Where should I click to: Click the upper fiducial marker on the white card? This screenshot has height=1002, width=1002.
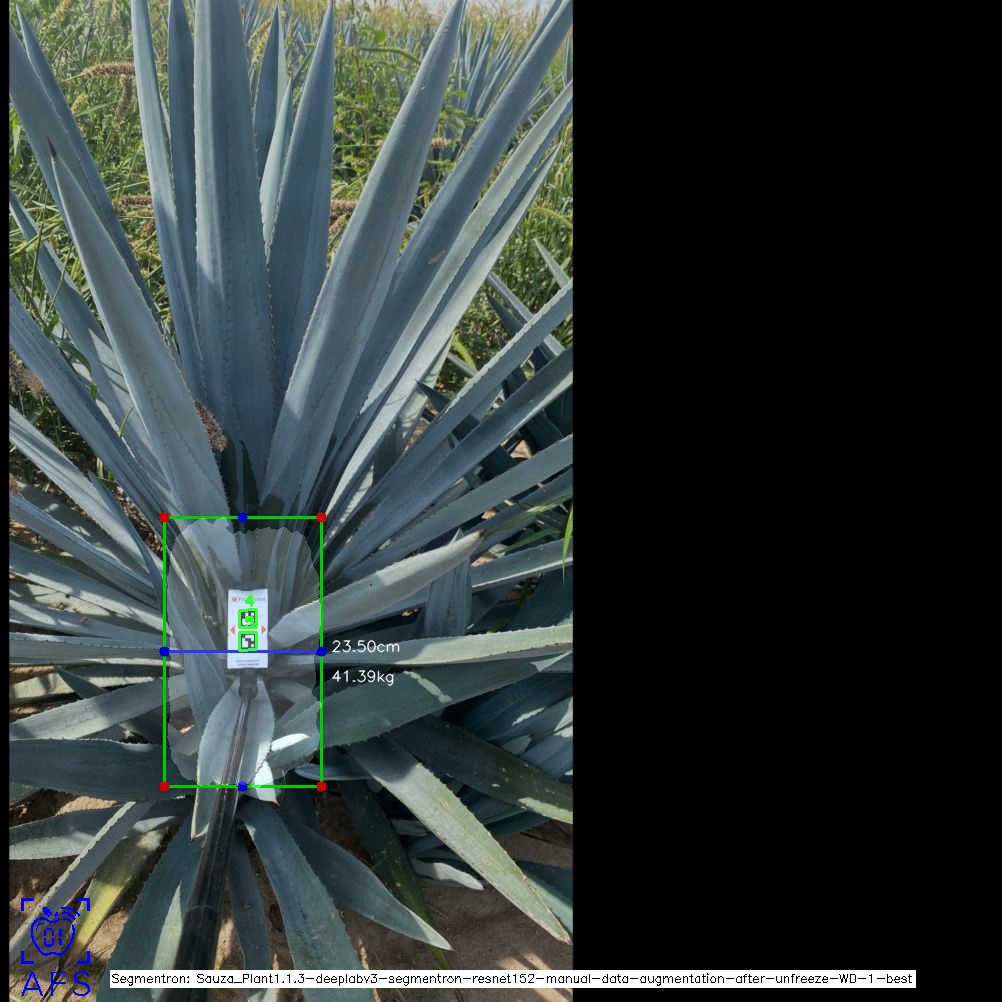click(x=248, y=619)
